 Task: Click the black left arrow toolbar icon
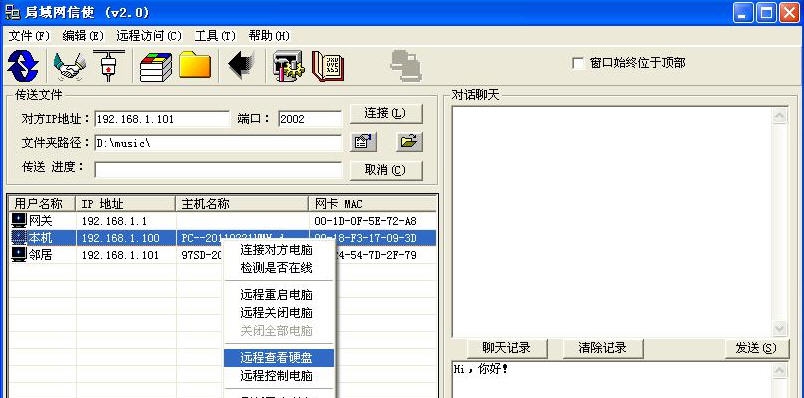[x=242, y=66]
